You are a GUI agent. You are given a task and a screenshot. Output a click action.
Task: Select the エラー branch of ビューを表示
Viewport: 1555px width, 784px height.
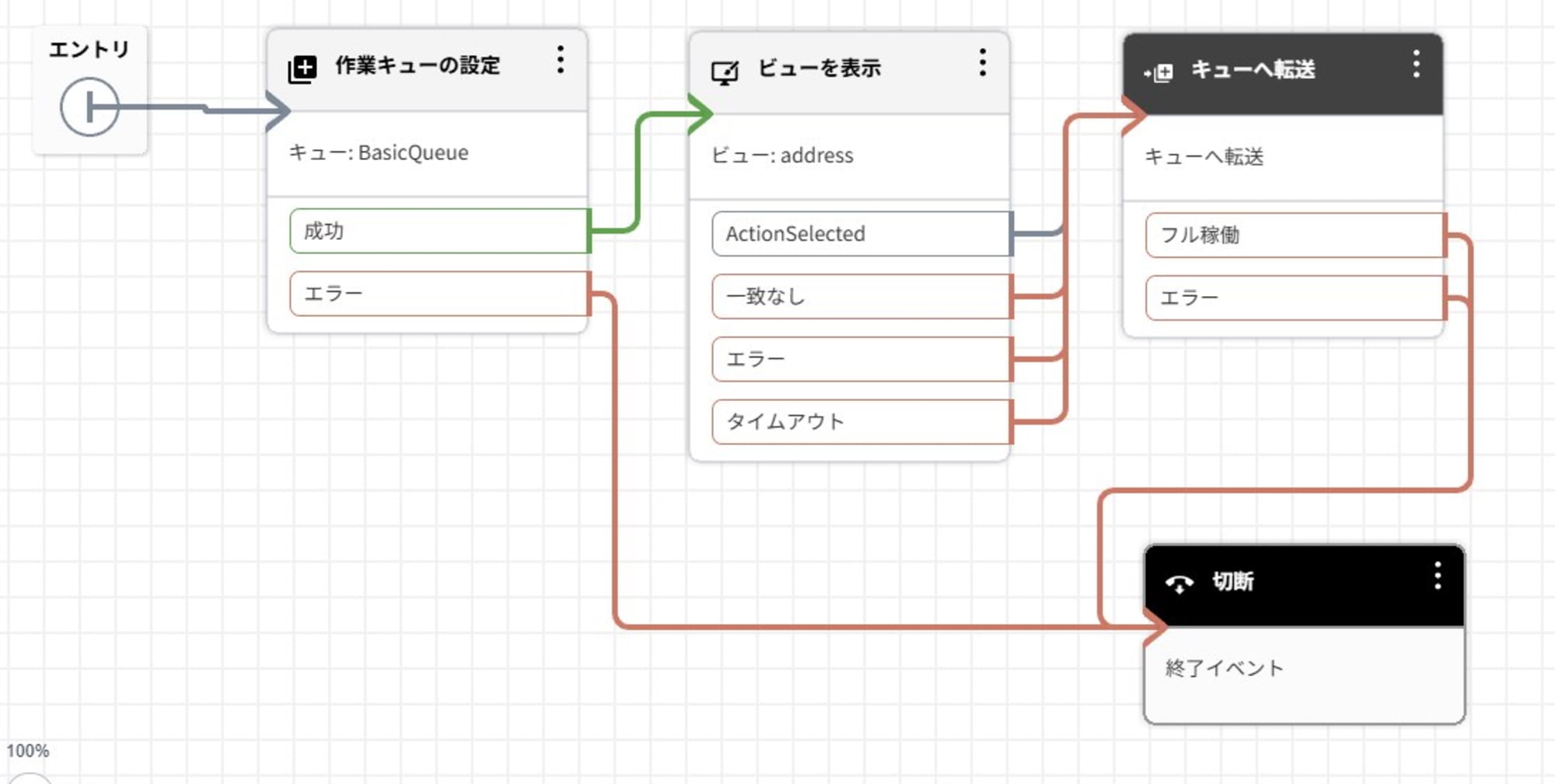coord(862,359)
